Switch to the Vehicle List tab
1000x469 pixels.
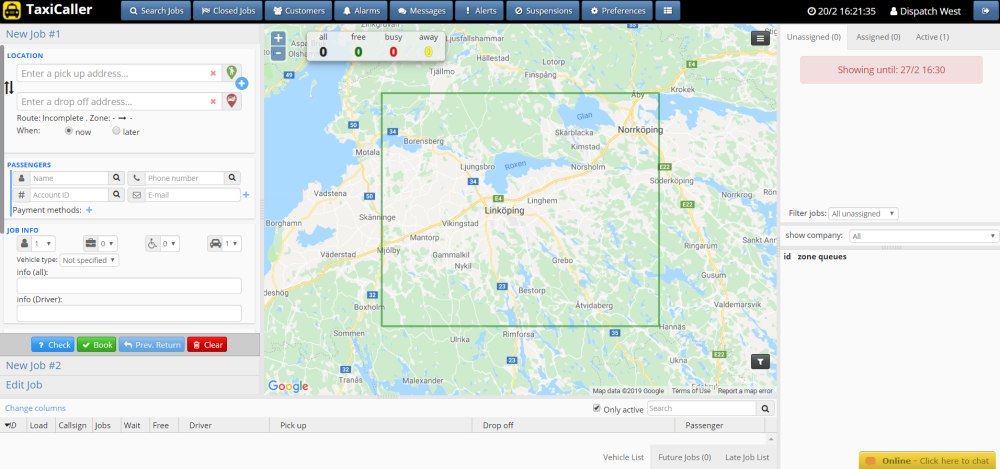(623, 458)
